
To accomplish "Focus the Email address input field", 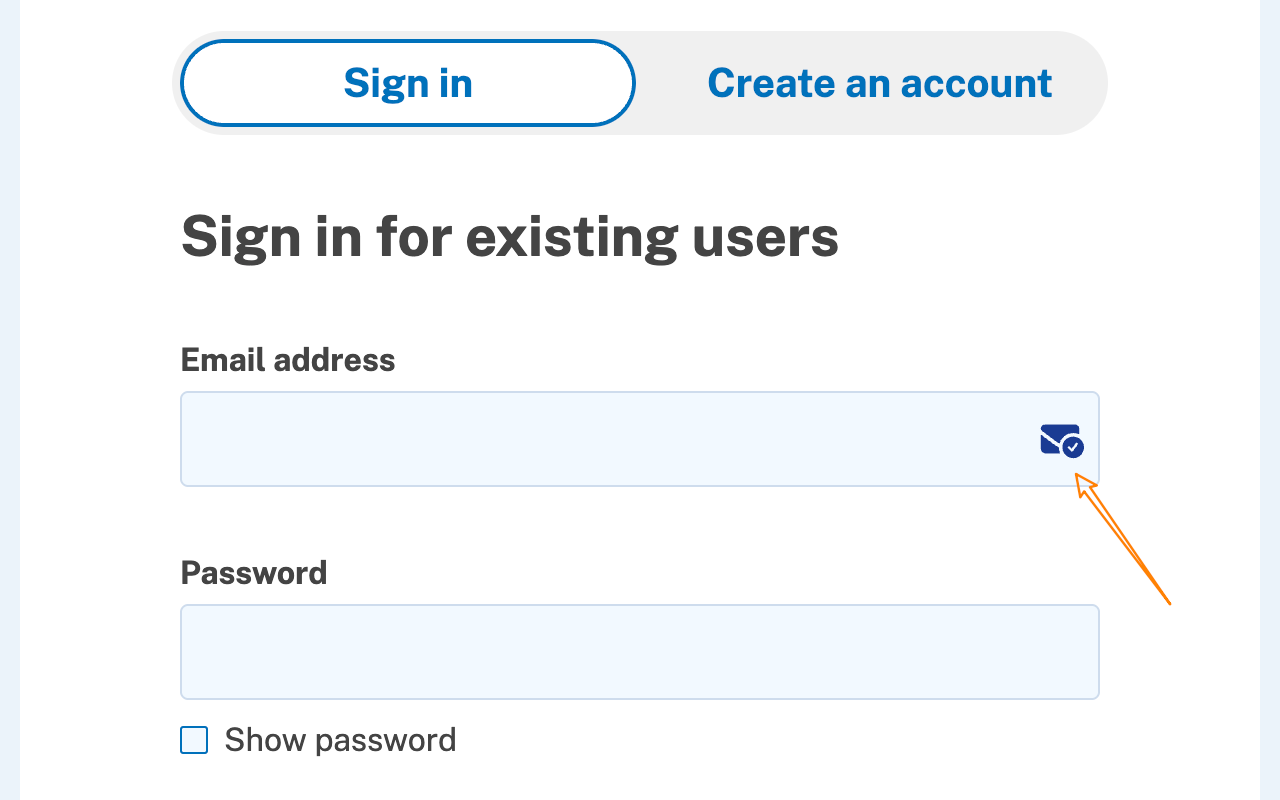I will (600, 439).
